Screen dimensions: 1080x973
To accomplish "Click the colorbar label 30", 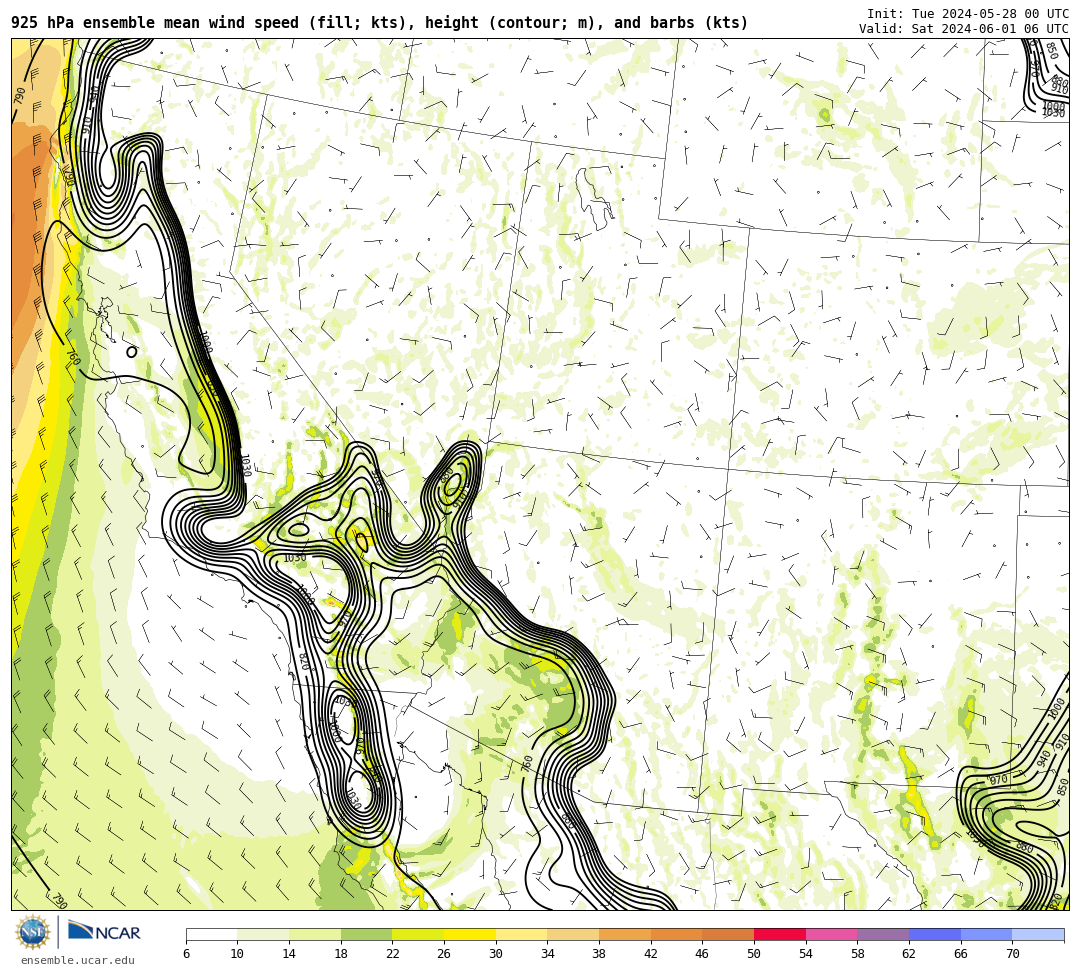I will [496, 954].
